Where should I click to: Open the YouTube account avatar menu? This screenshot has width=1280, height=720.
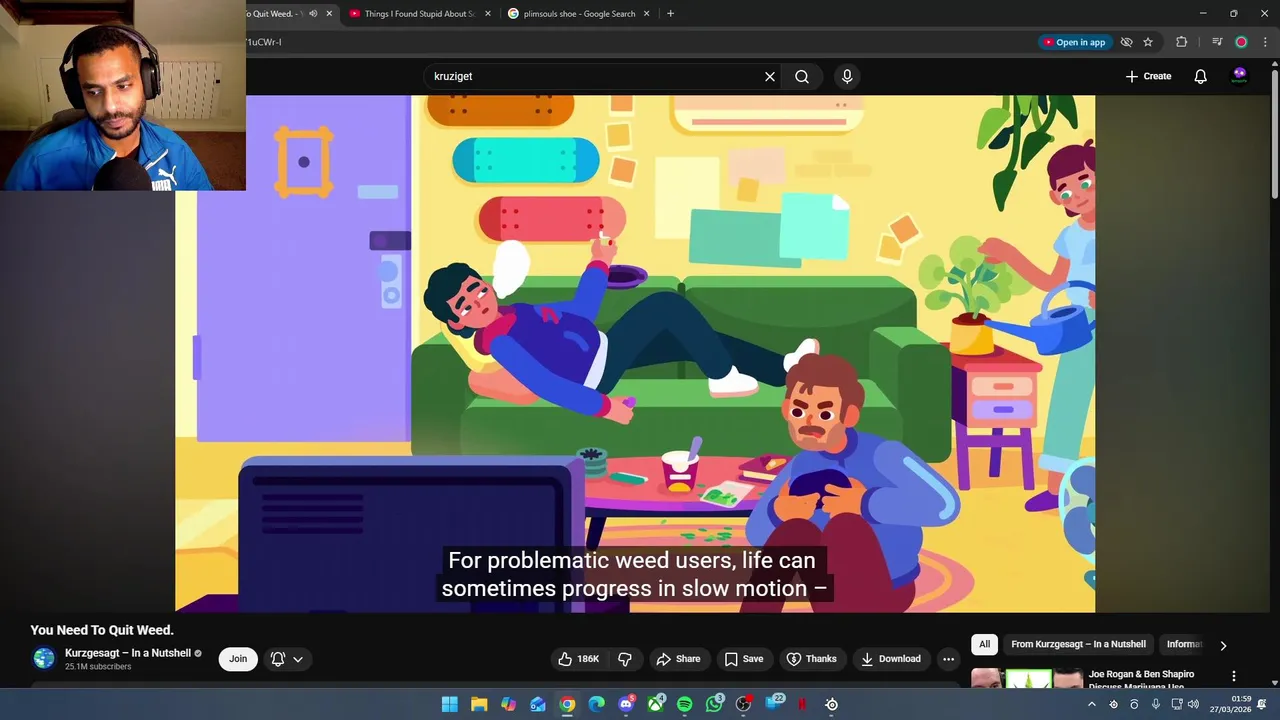pos(1240,76)
